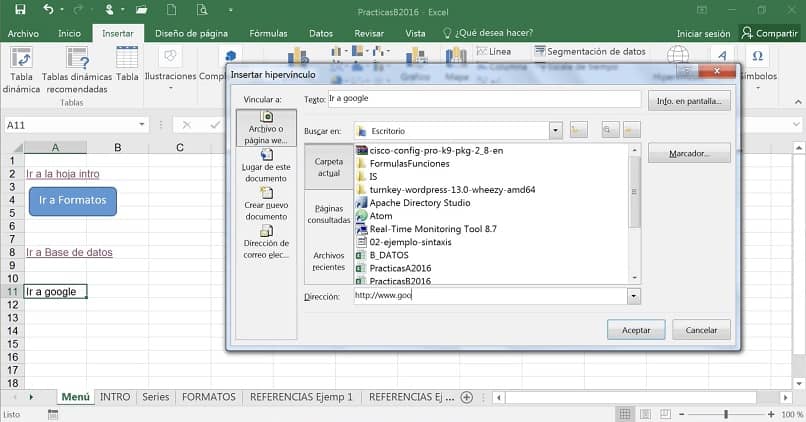This screenshot has height=422, width=806.
Task: Click the cancel X icon in formula bar
Action: [187, 125]
